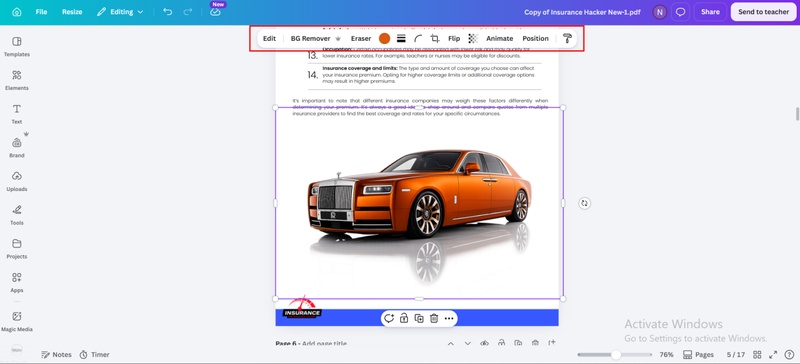800x364 pixels.
Task: Open Elements in the sidebar
Action: tap(17, 80)
